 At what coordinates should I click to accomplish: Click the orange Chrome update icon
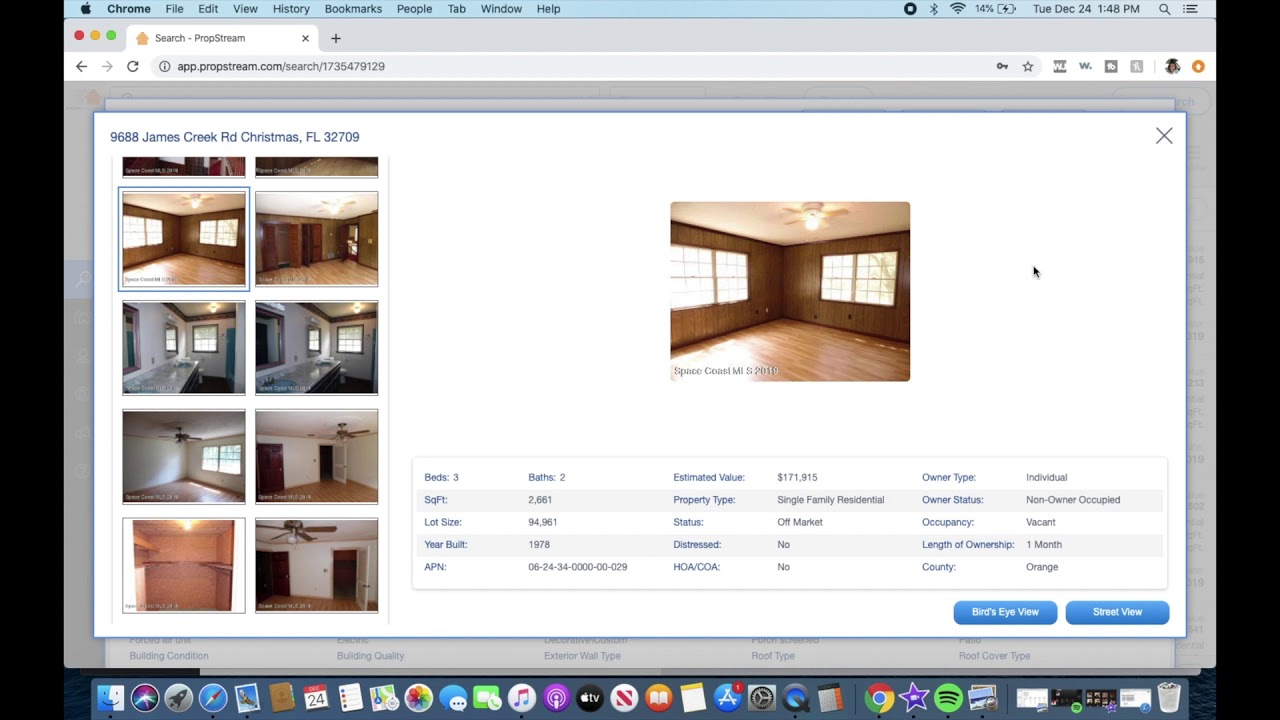pyautogui.click(x=1198, y=66)
